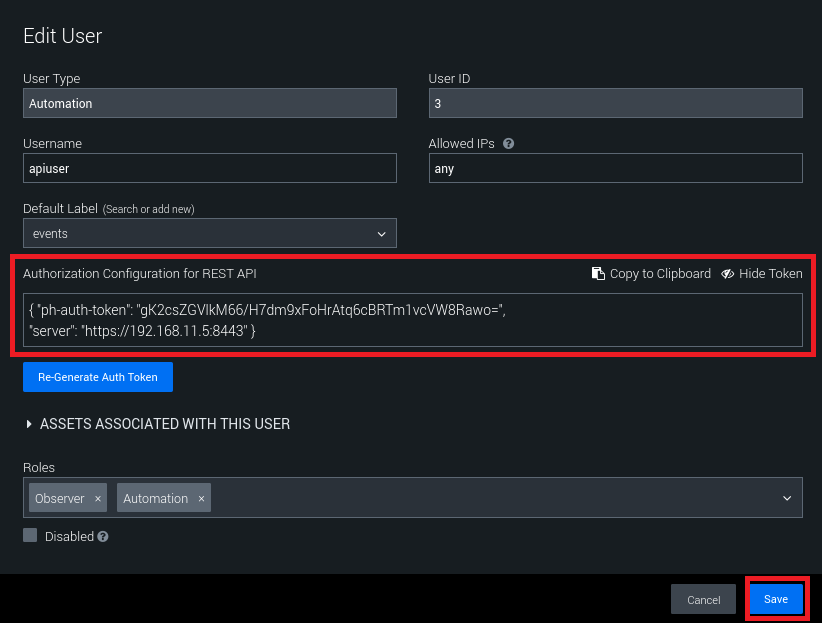This screenshot has width=822, height=623.
Task: Click Re-Generate Auth Token button
Action: coord(98,377)
